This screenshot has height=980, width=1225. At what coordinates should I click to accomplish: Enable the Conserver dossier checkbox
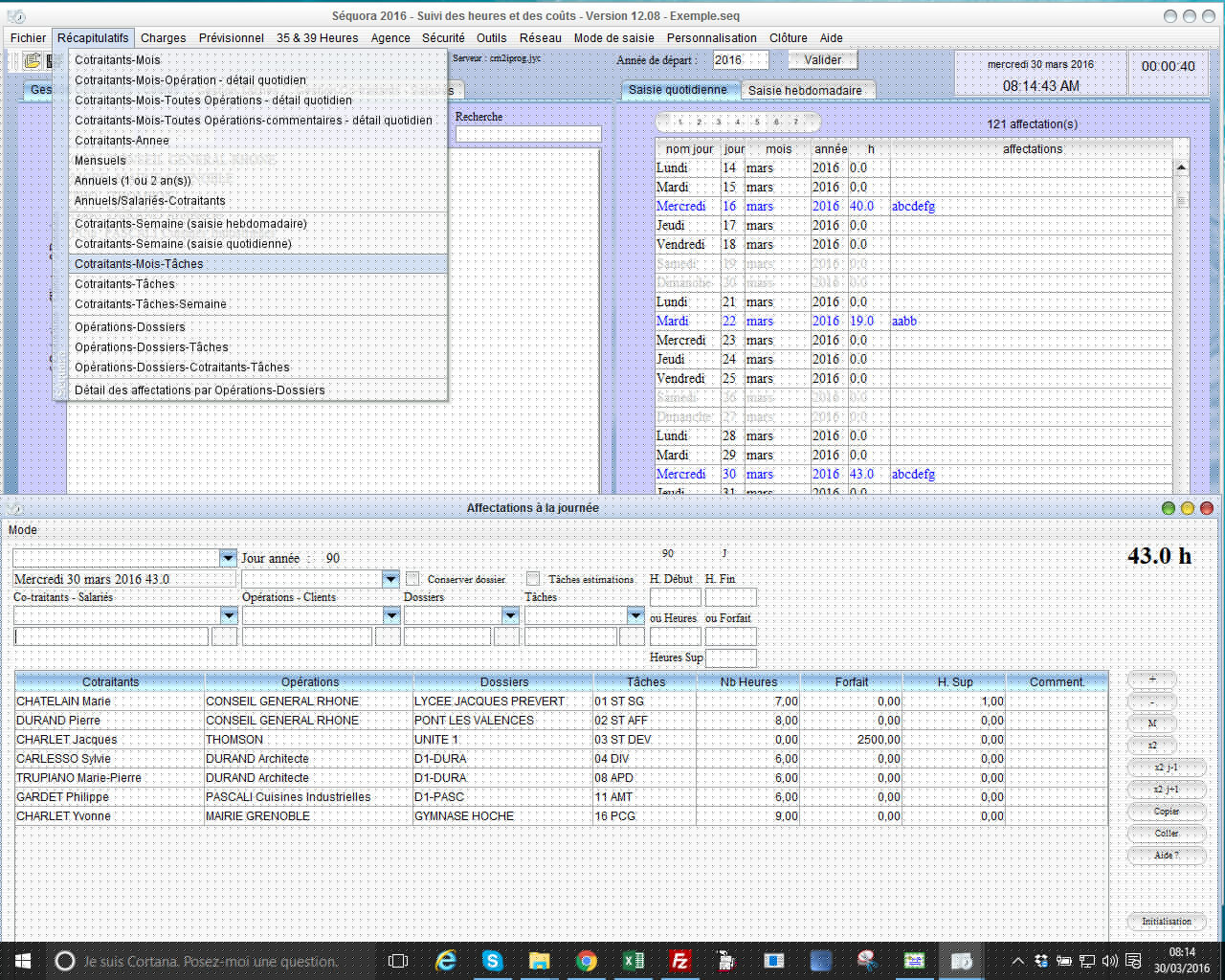pyautogui.click(x=412, y=579)
